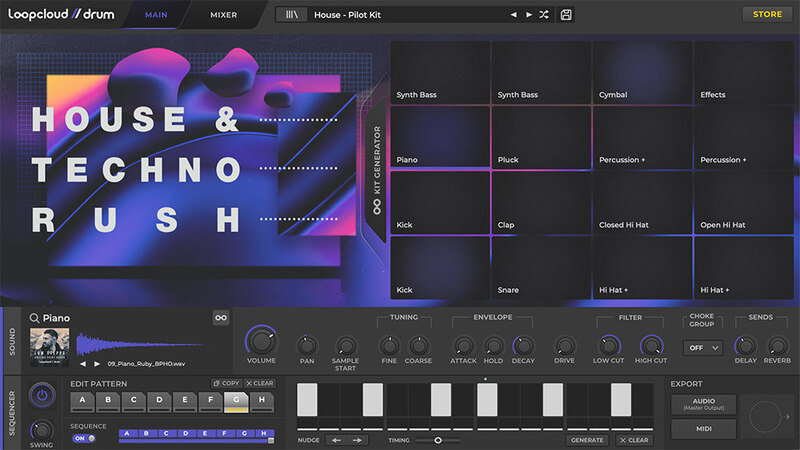Viewport: 800px width, 450px height.
Task: Click the Timing slider handle
Action: tap(438, 440)
